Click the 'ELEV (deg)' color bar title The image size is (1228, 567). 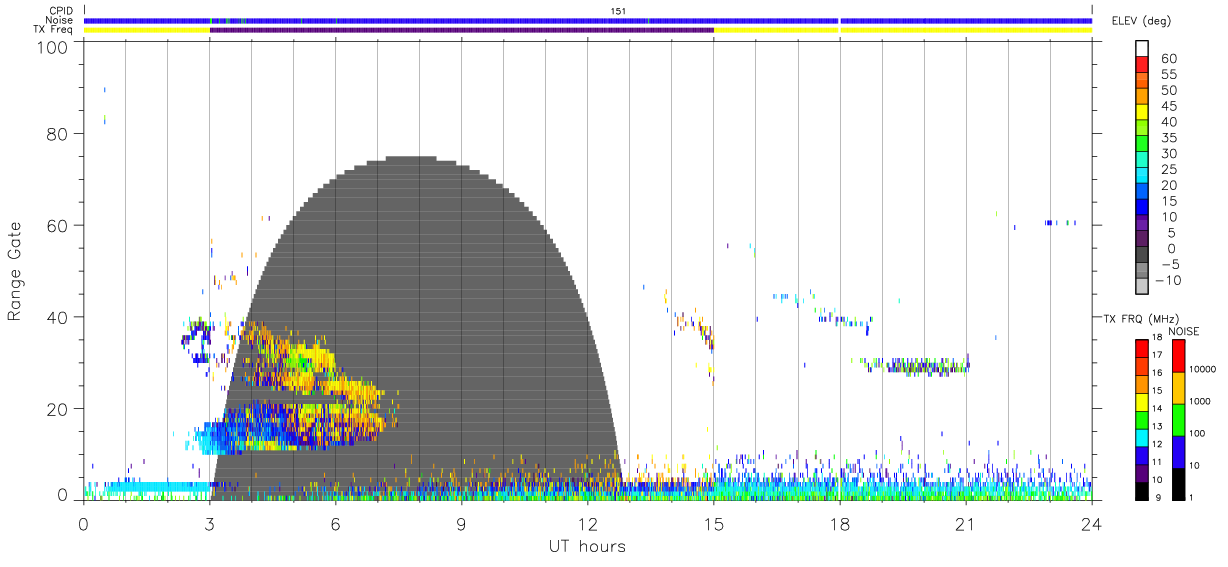(x=1141, y=21)
